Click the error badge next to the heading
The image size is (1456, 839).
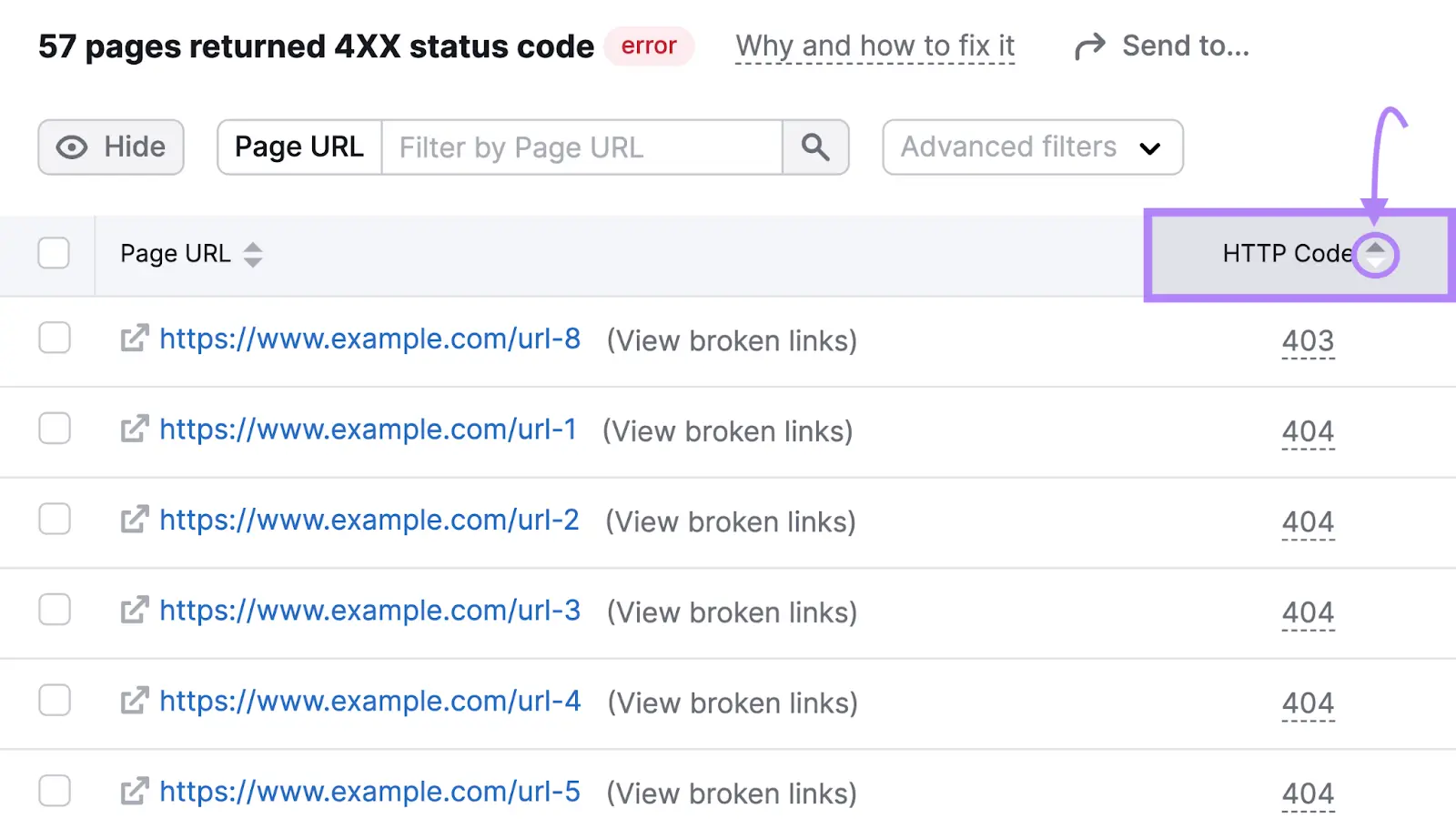[x=648, y=45]
